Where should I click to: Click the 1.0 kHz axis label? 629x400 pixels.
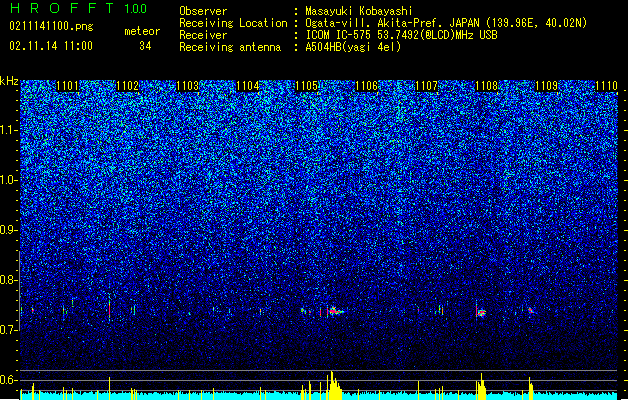point(8,180)
